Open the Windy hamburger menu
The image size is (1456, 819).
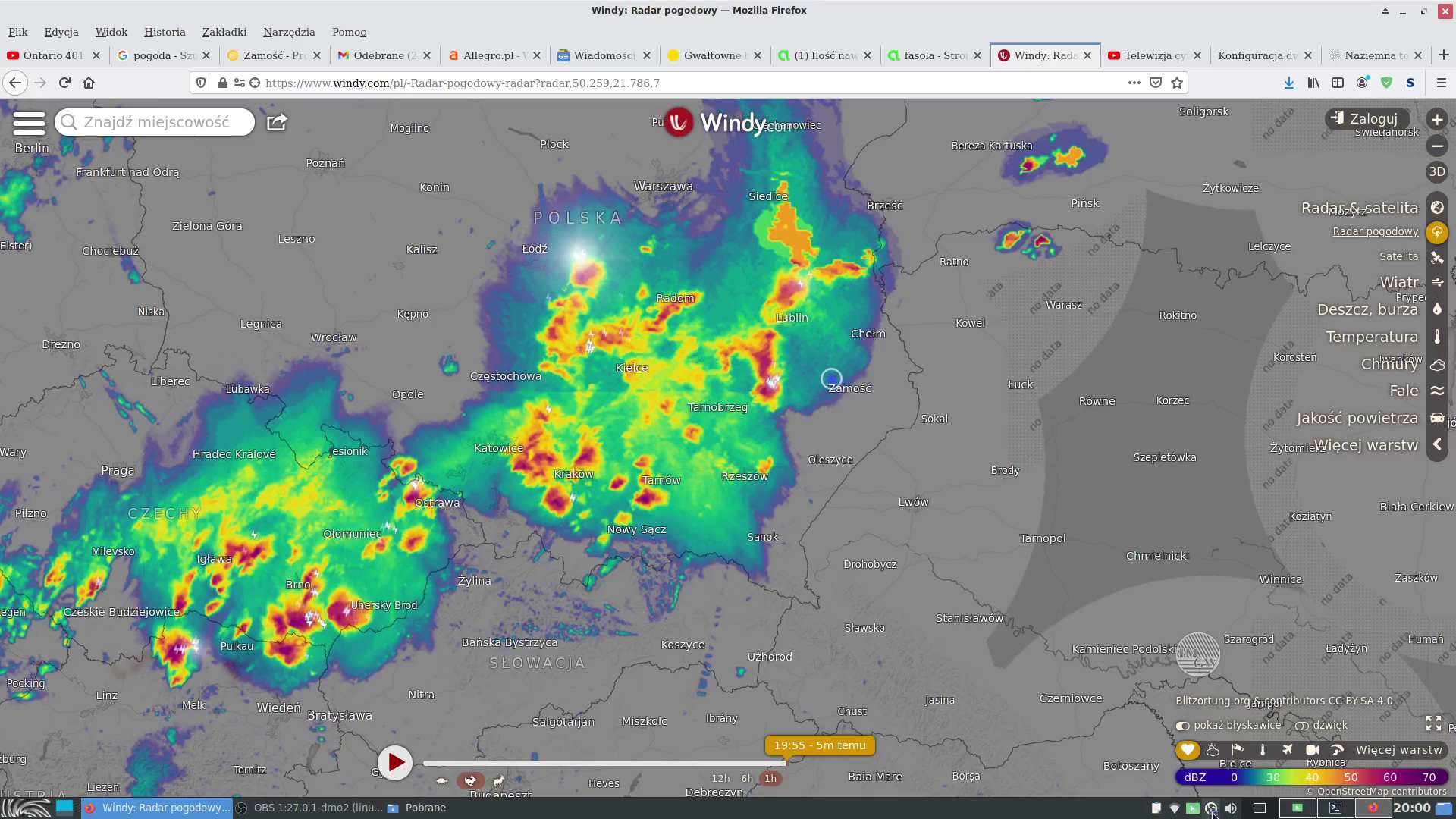coord(29,123)
